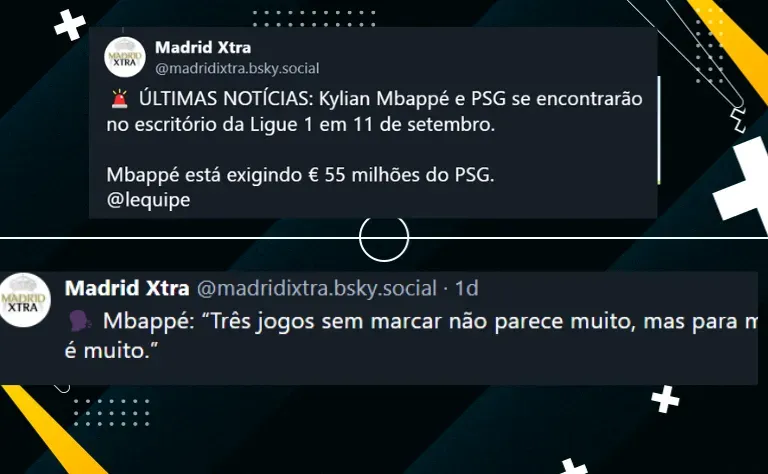The image size is (768, 474).
Task: Open the Madrid Xtra avatar in bottom post
Action: click(x=23, y=300)
